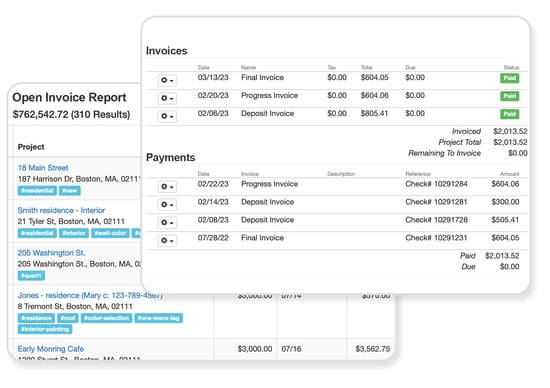Screen dimensions: 550x388
Task: Click reference Check# 10291284
Action: pyautogui.click(x=436, y=184)
